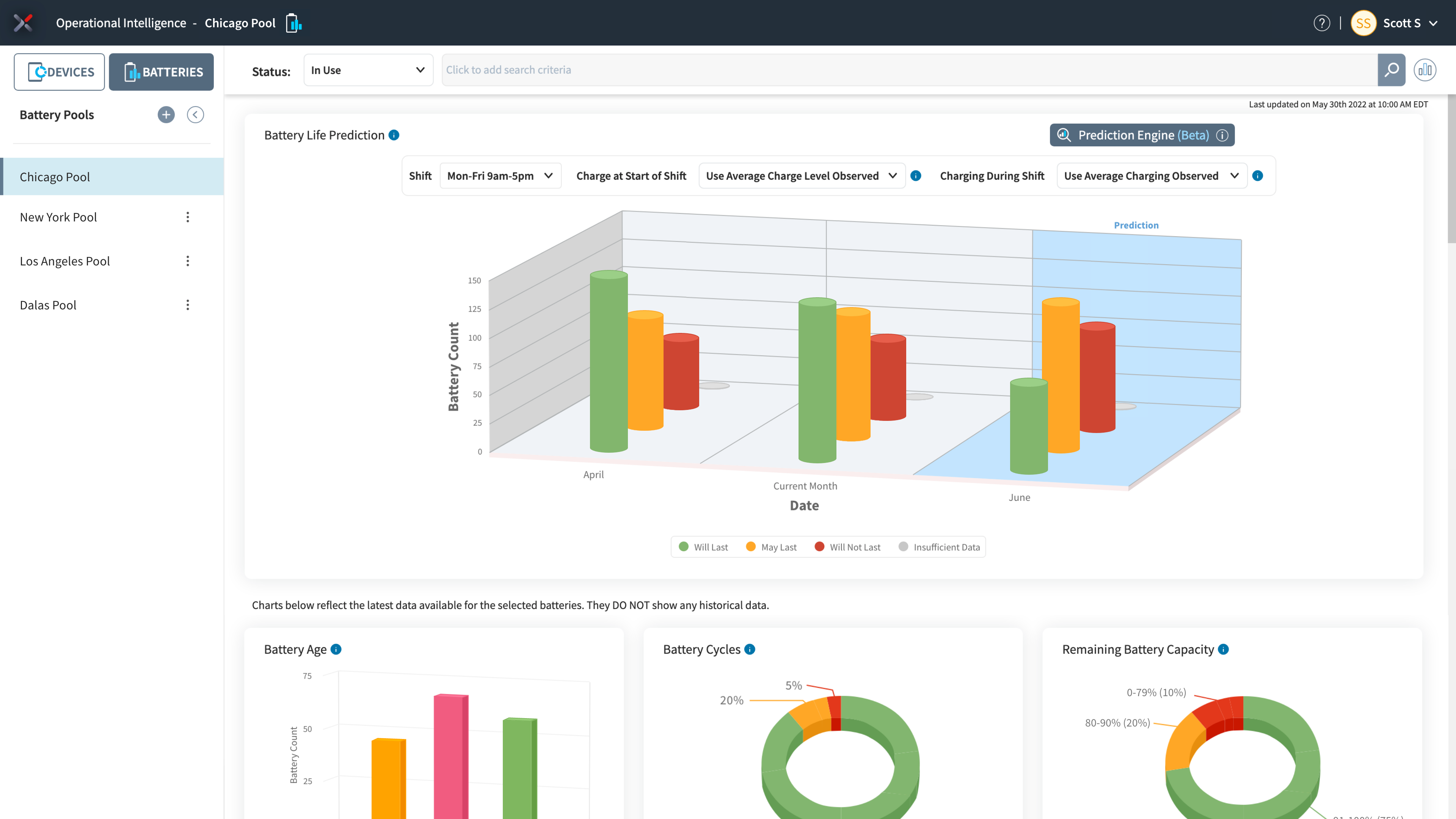Viewport: 1456px width, 819px height.
Task: Open Battery Life Prediction info icon
Action: click(394, 135)
